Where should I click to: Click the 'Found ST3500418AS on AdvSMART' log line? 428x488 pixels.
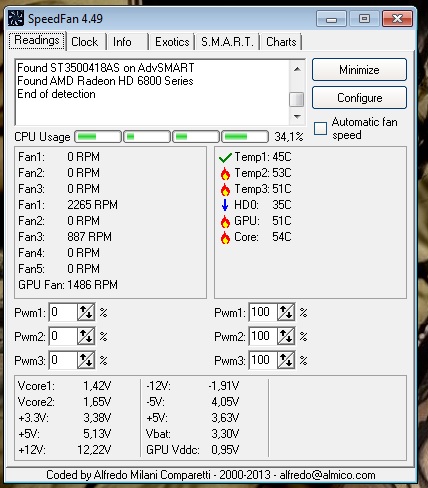(x=106, y=68)
